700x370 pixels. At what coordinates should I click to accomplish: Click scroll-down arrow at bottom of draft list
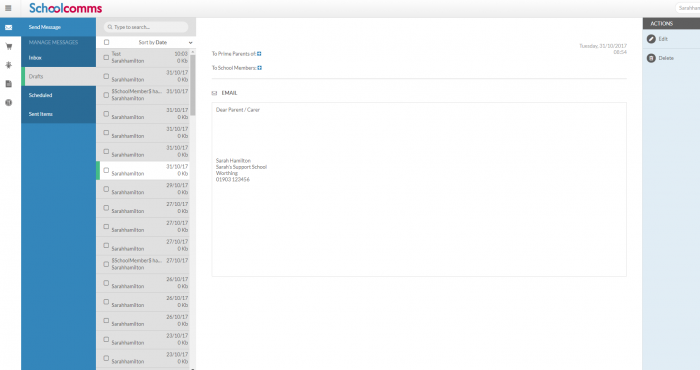tap(193, 369)
